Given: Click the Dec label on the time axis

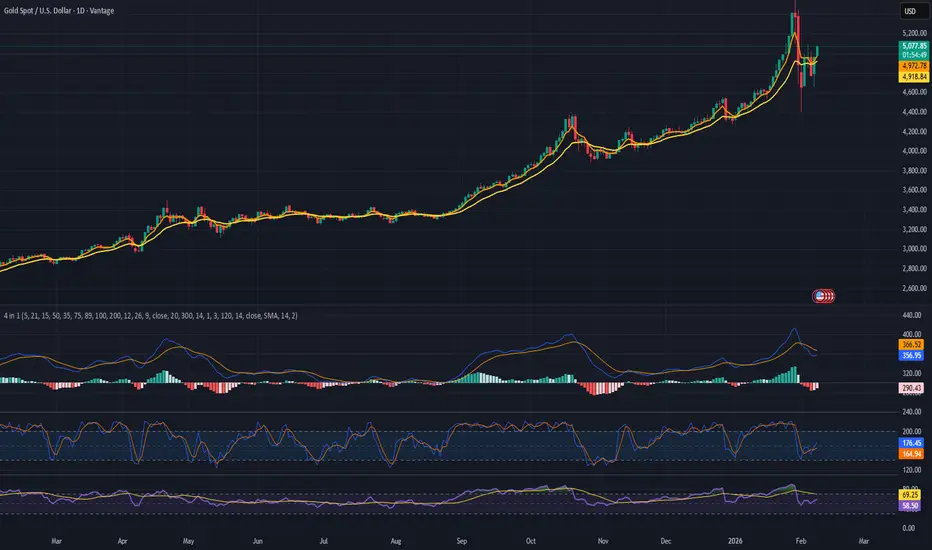Looking at the screenshot, I should click(x=666, y=542).
